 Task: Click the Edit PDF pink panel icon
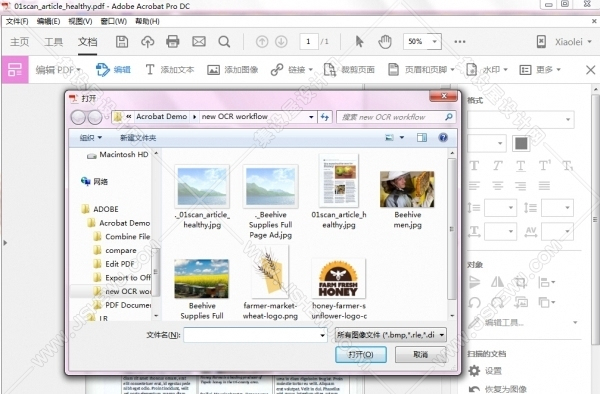coord(15,70)
